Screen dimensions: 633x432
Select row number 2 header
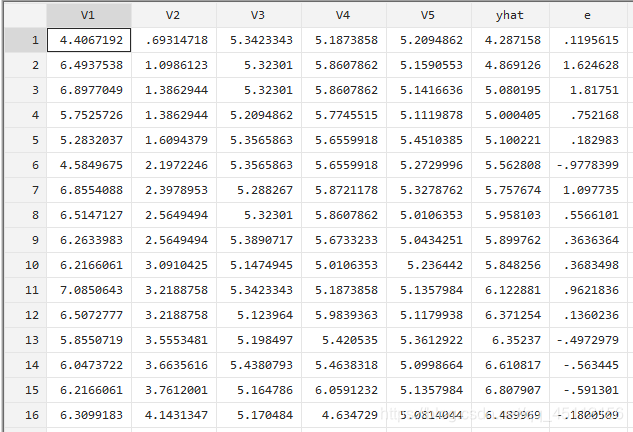point(26,65)
